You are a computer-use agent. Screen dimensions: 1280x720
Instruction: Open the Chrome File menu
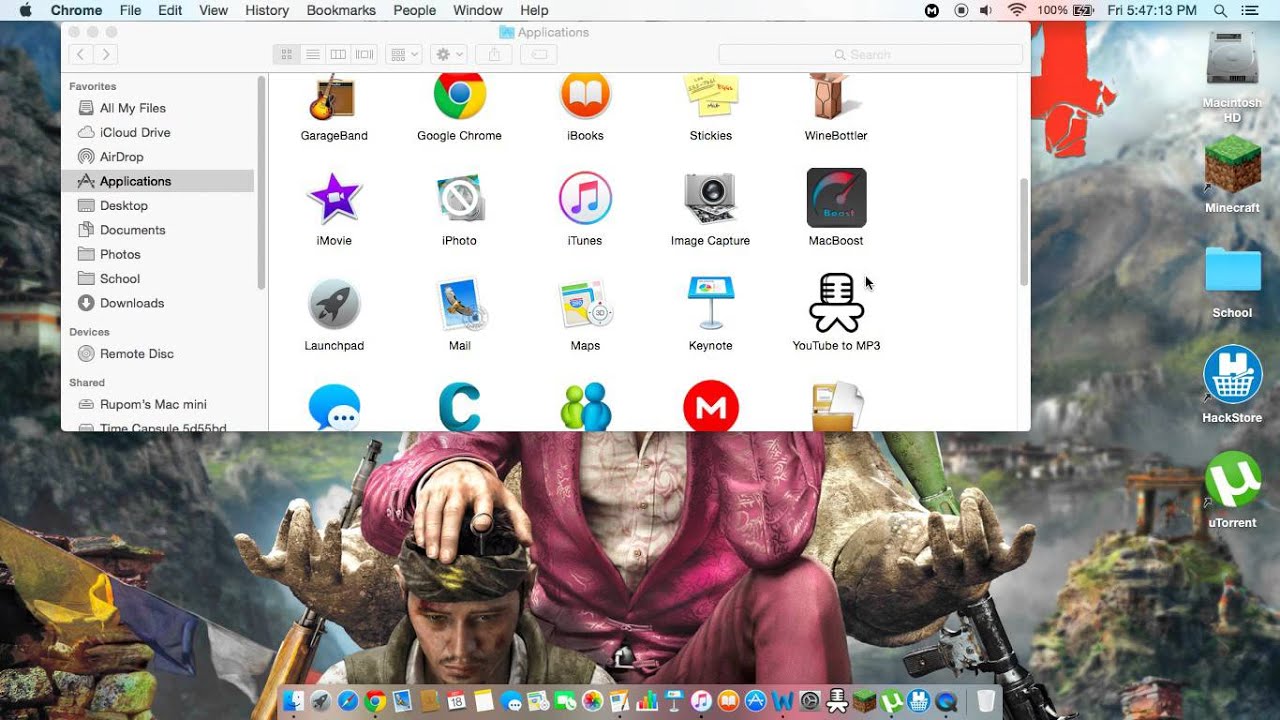coord(130,10)
